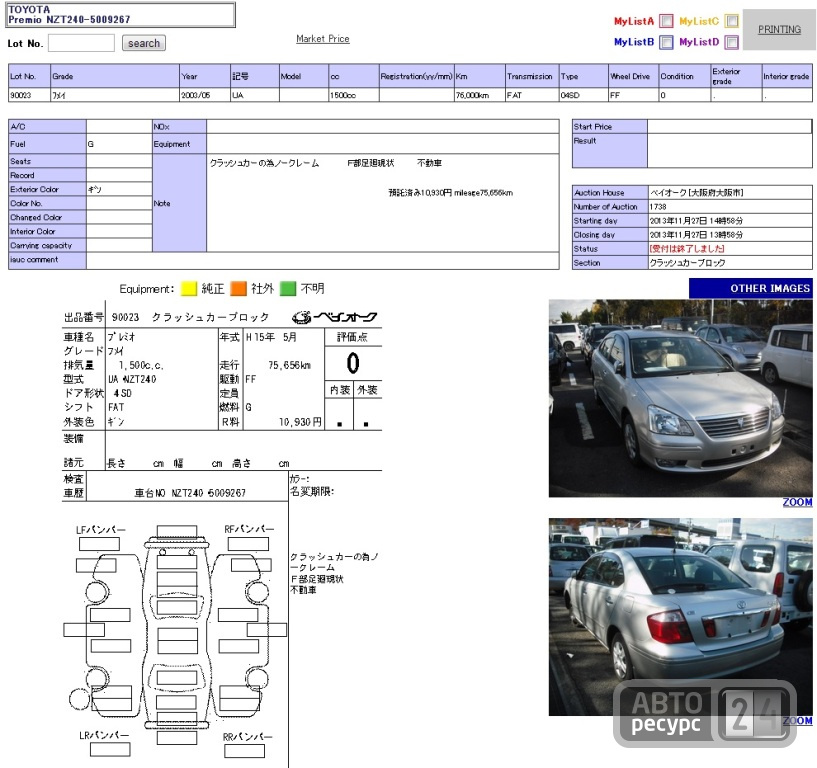This screenshot has width=817, height=768.
Task: Tick the MyListA checkbox
Action: [x=666, y=21]
